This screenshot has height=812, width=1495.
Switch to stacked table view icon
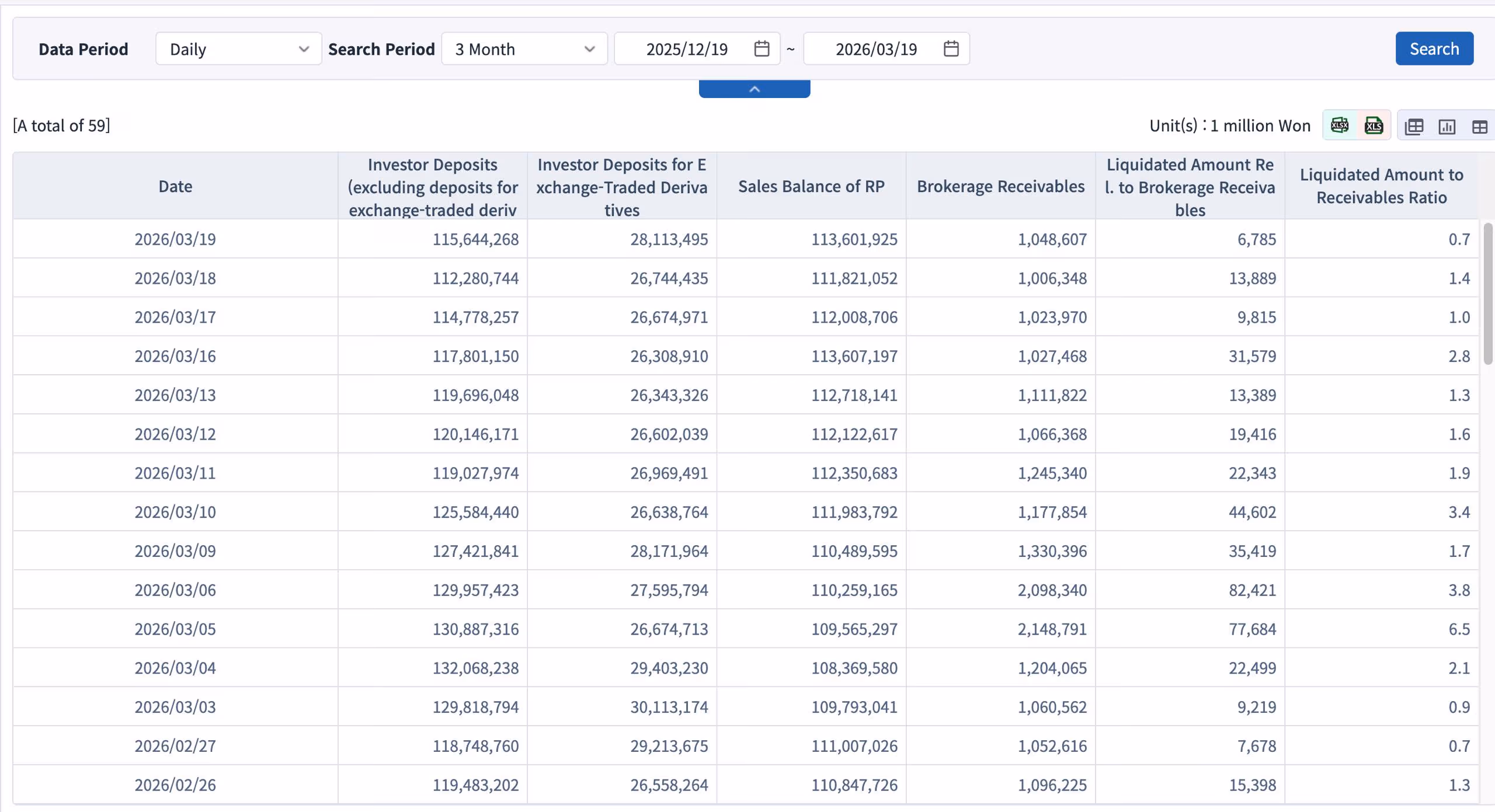pyautogui.click(x=1414, y=127)
